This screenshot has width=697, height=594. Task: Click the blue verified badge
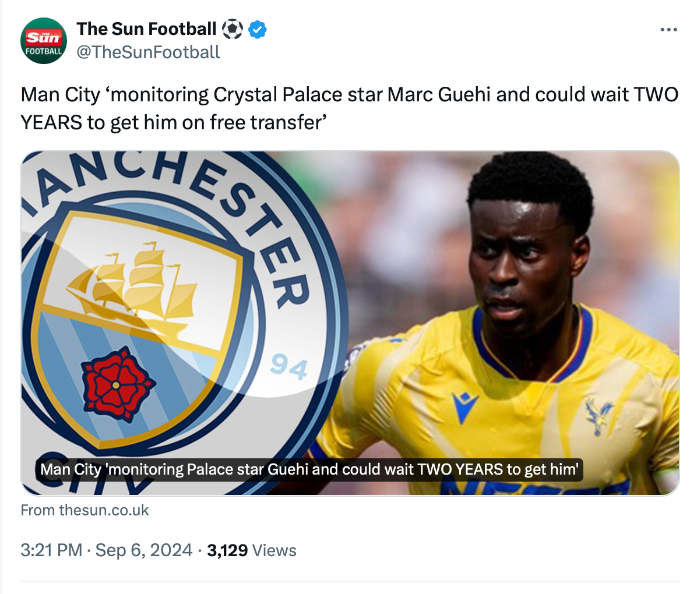(x=257, y=29)
